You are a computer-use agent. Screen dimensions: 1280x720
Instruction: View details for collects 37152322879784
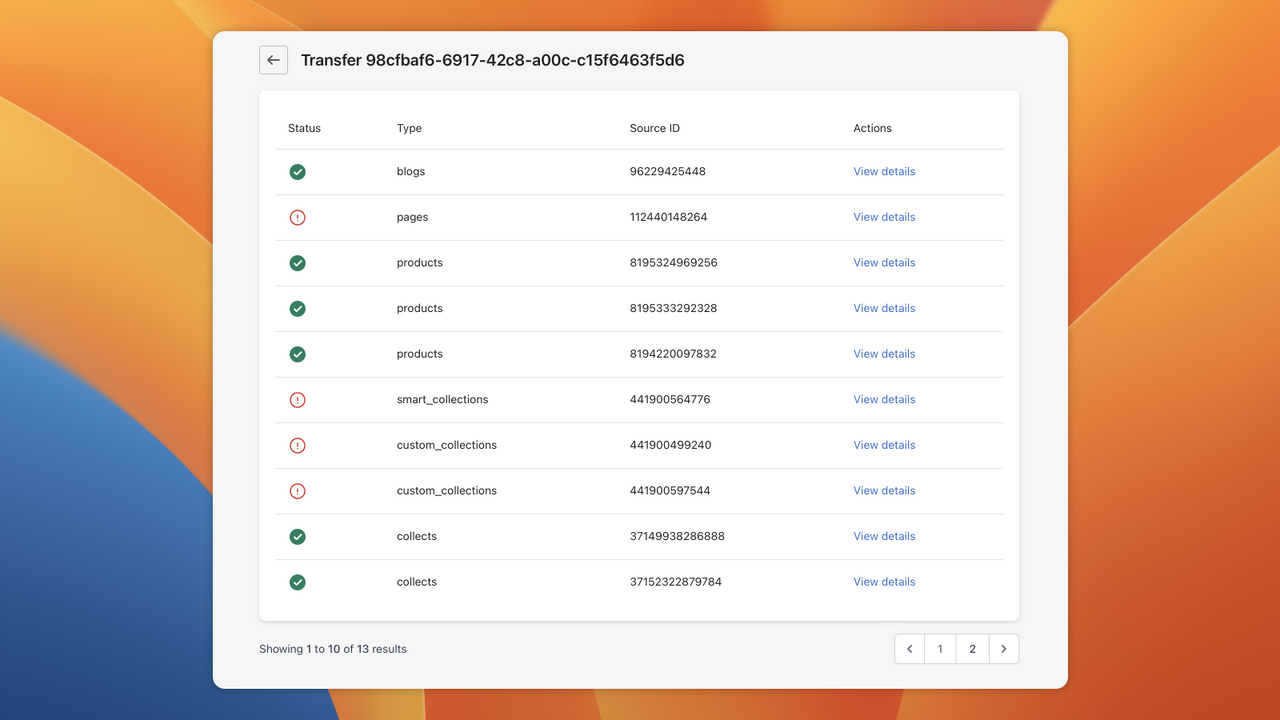tap(884, 582)
